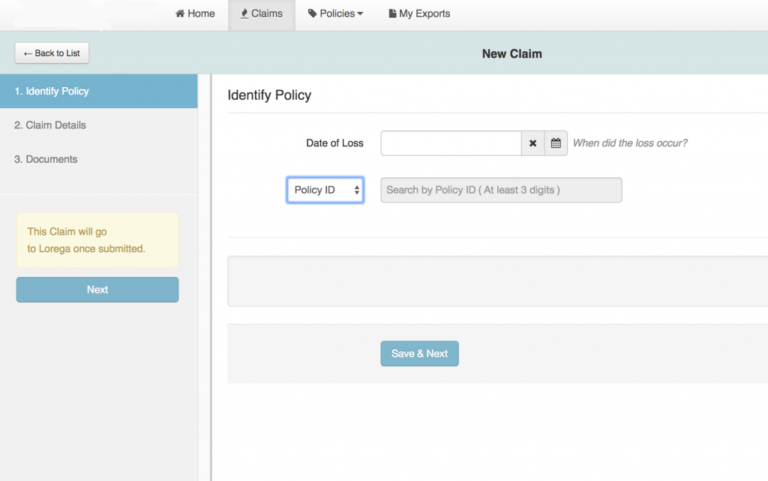Focus the Date of Loss input field
This screenshot has width=768, height=481.
click(451, 143)
